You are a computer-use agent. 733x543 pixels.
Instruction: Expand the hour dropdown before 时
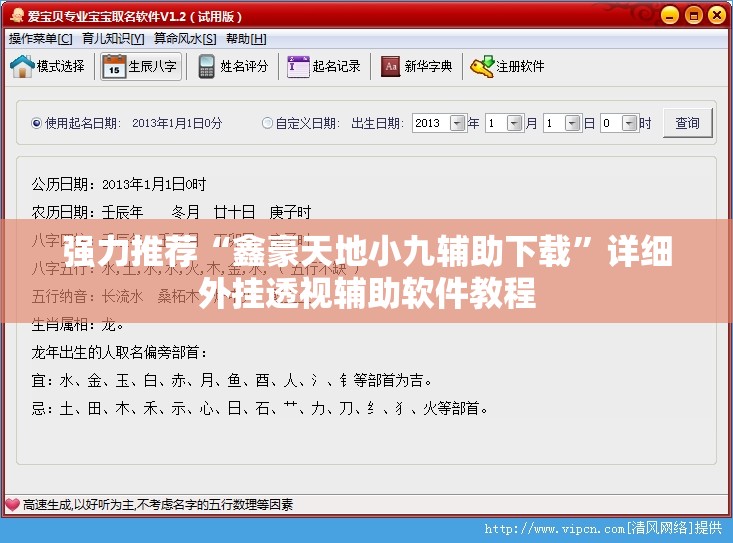(x=629, y=123)
